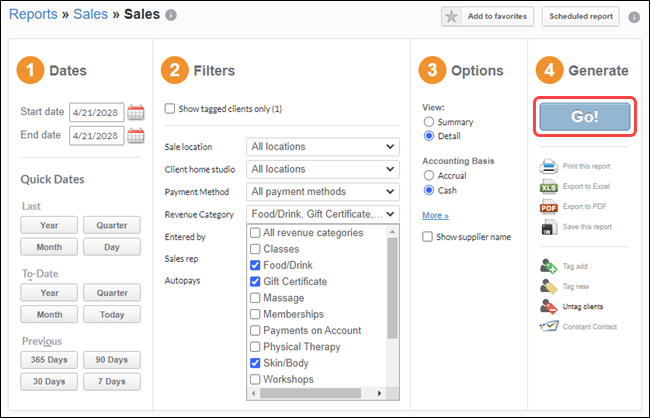Open the Start date calendar picker icon
This screenshot has width=650, height=418.
coord(136,112)
